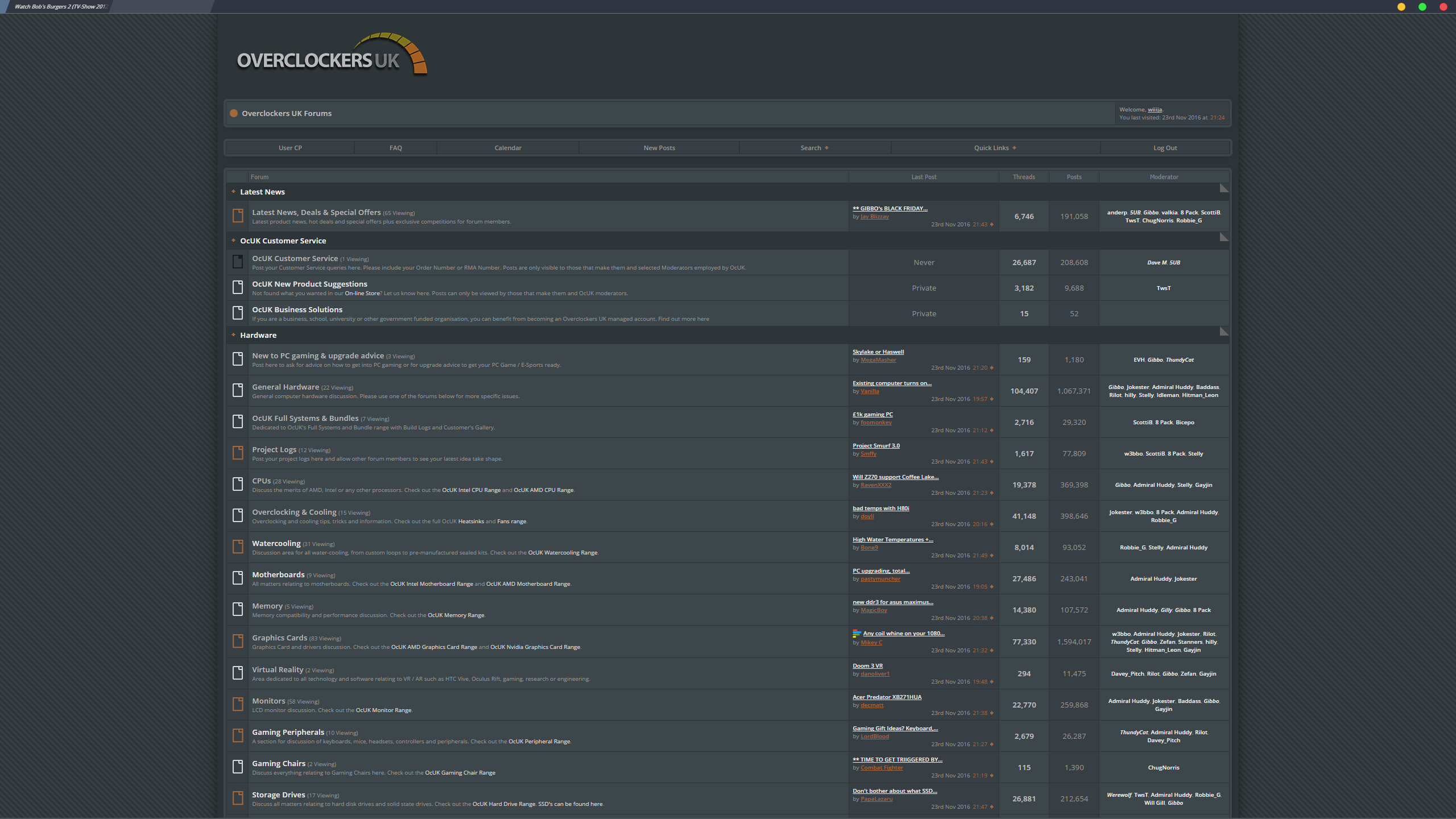The width and height of the screenshot is (1456, 819).
Task: Open the Calendar page
Action: 508,148
